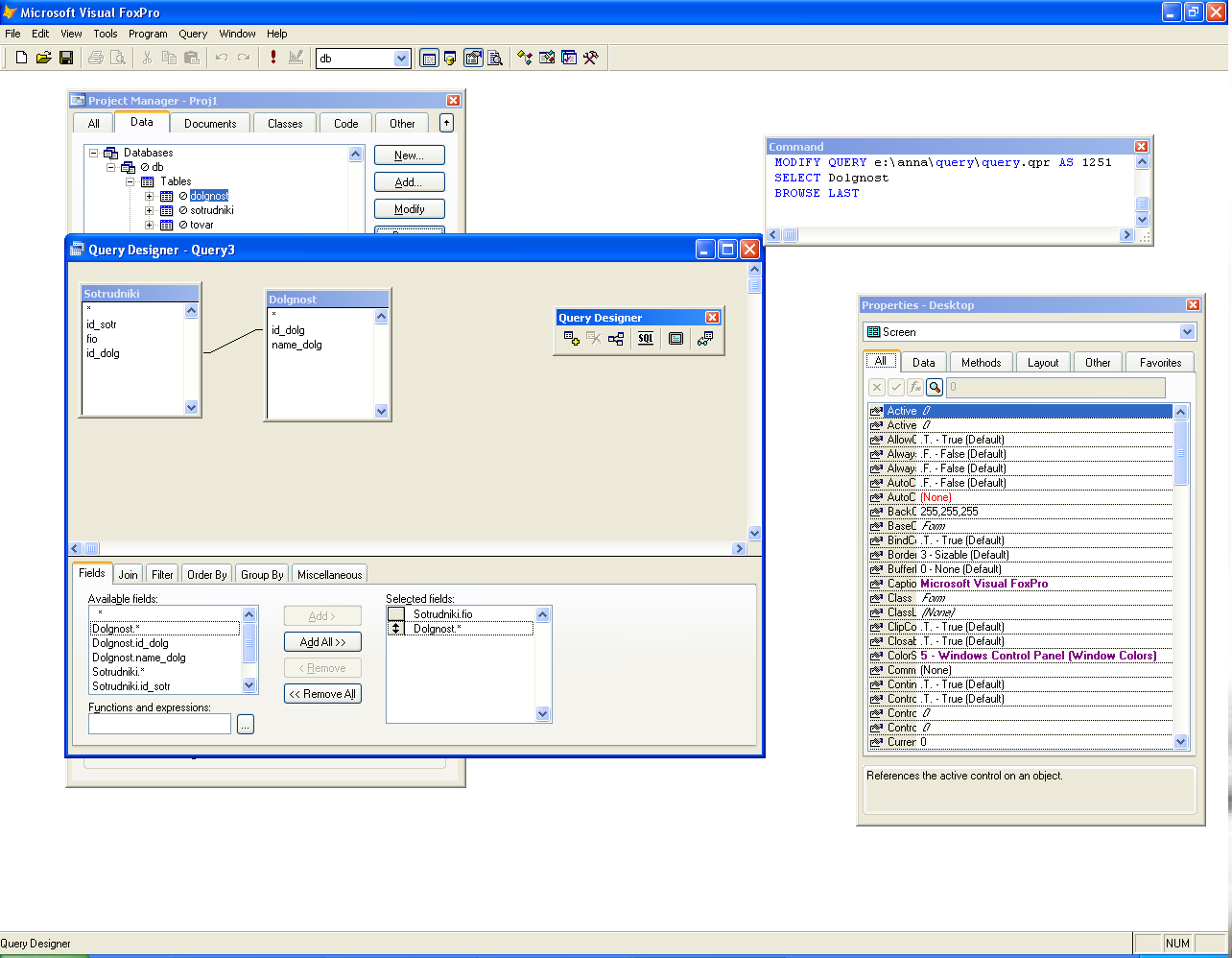Open the Program menu

coord(148,34)
